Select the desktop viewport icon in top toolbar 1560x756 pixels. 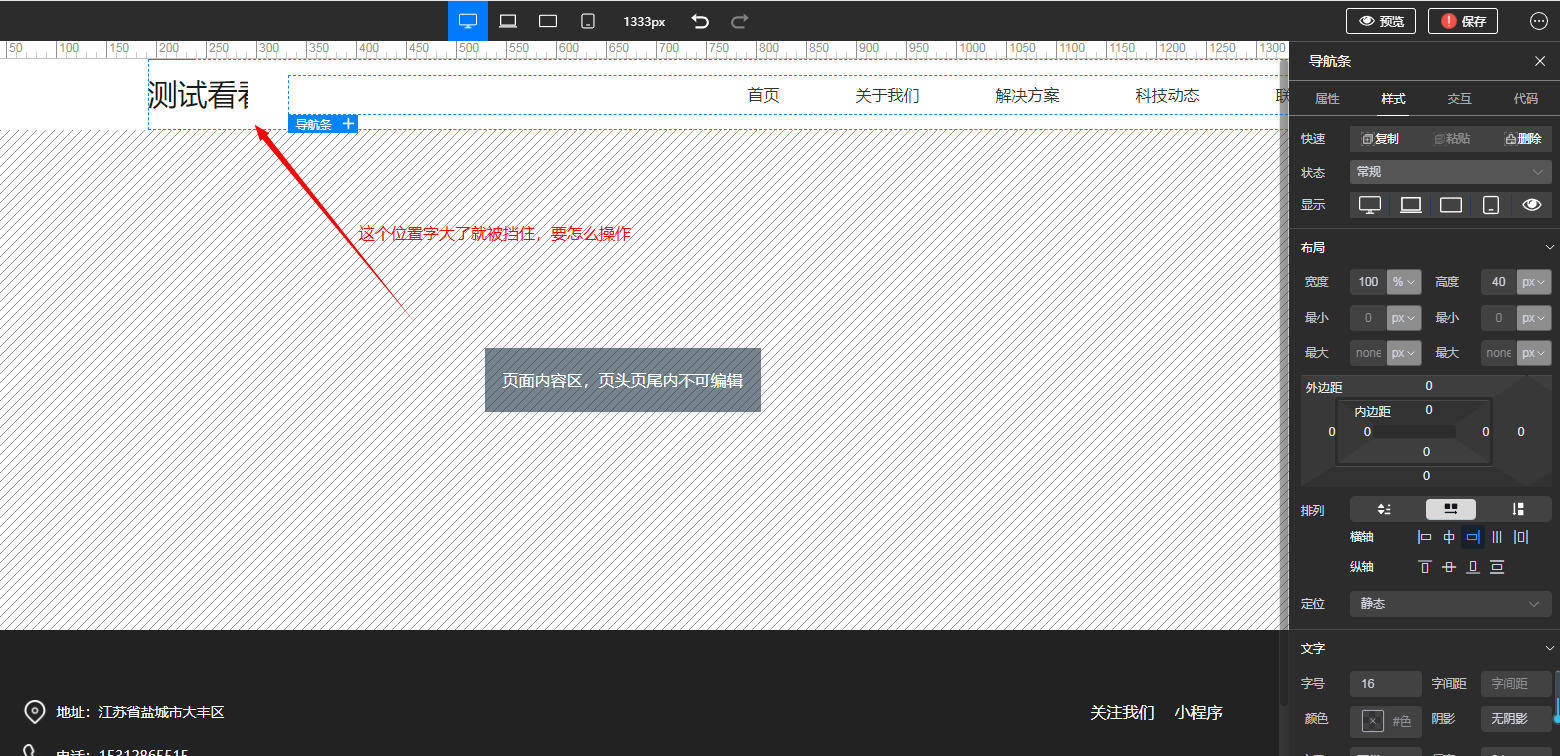click(468, 21)
